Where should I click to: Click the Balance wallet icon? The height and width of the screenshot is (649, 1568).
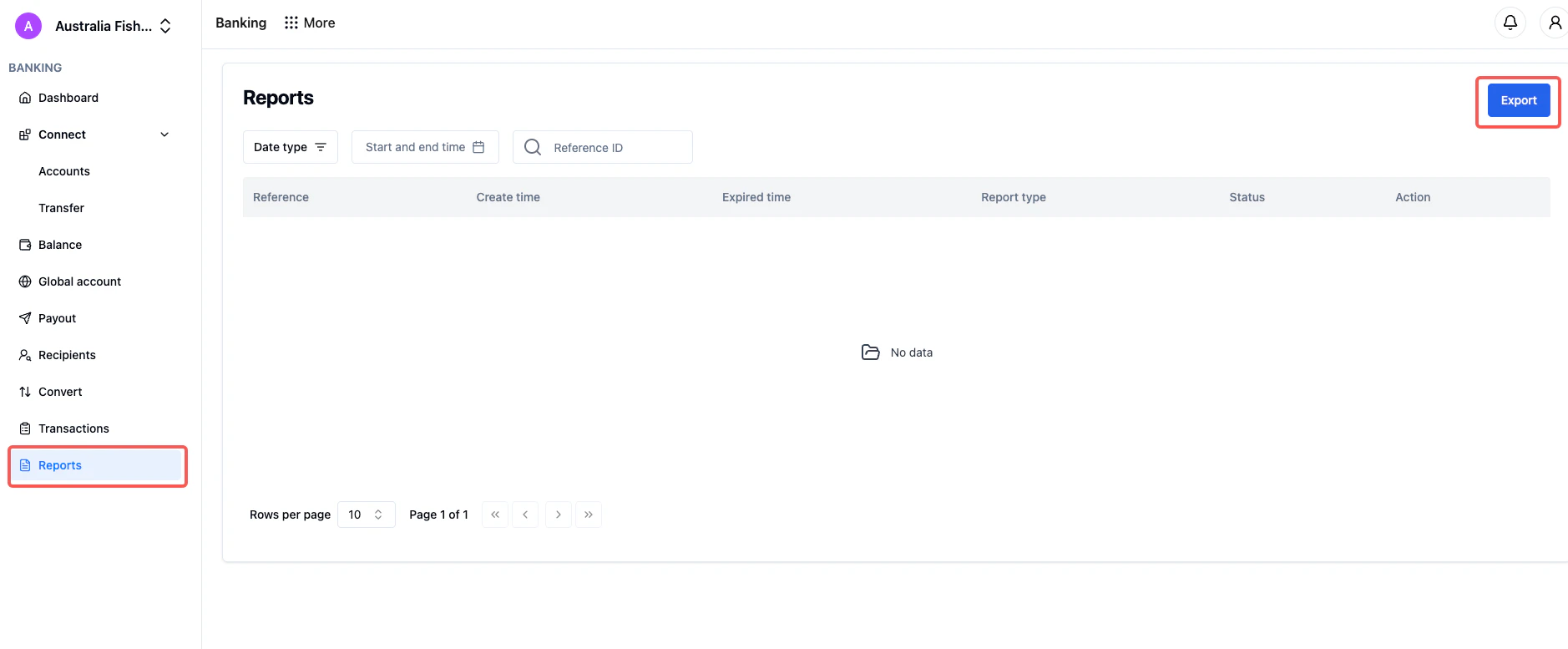[25, 245]
